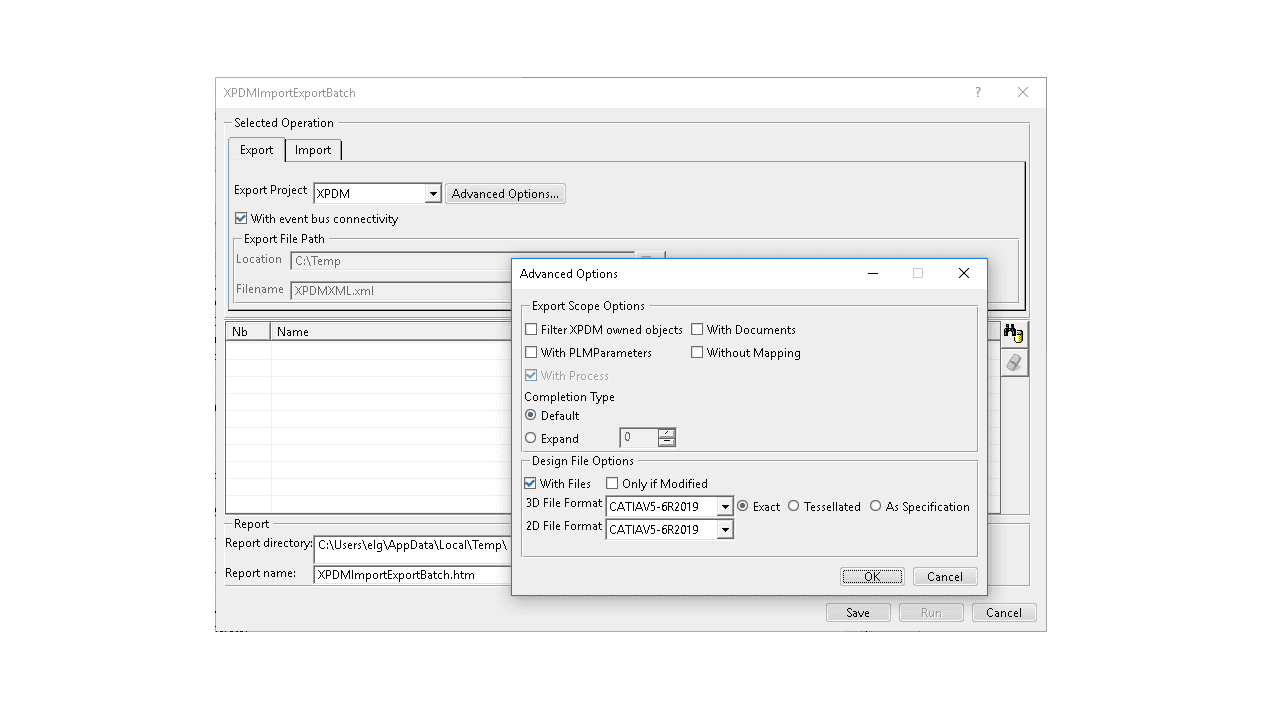Click the eraser icon beside the list
The image size is (1280, 720).
point(1013,363)
